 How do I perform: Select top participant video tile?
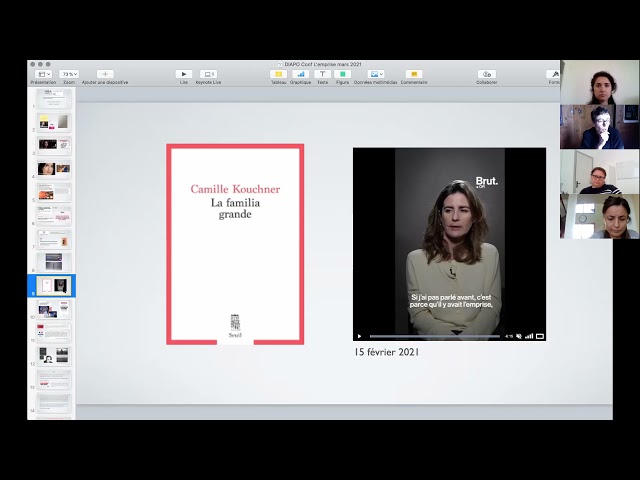[x=600, y=82]
